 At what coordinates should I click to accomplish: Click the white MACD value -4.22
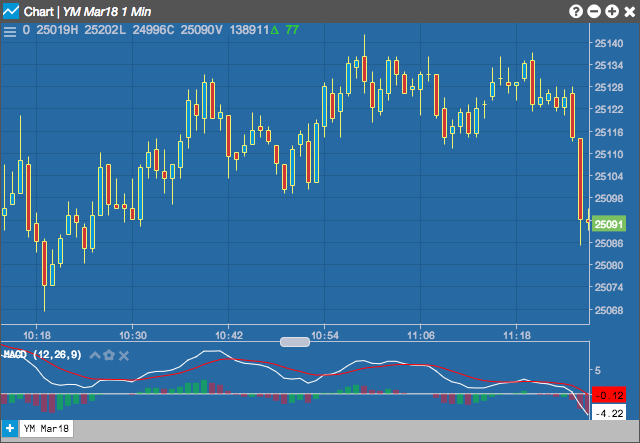609,413
